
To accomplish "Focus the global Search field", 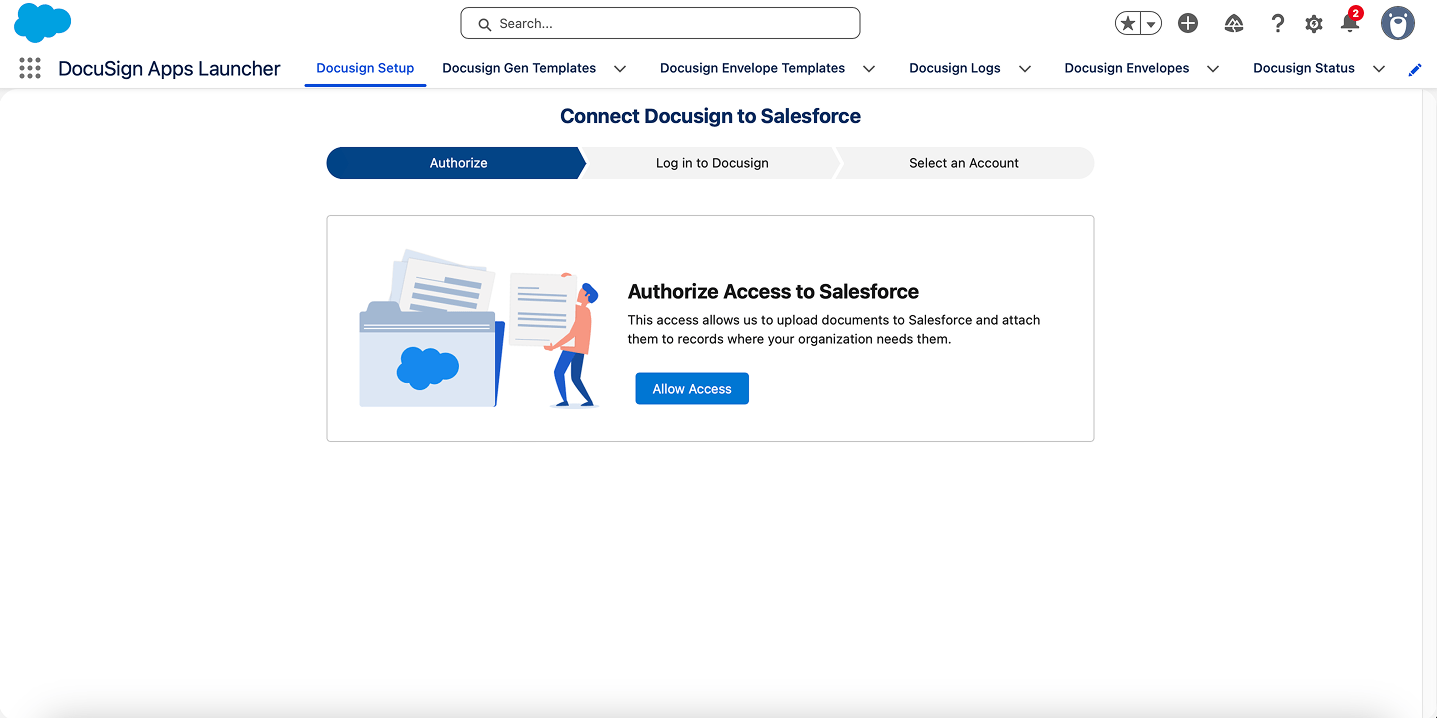I will click(x=660, y=23).
